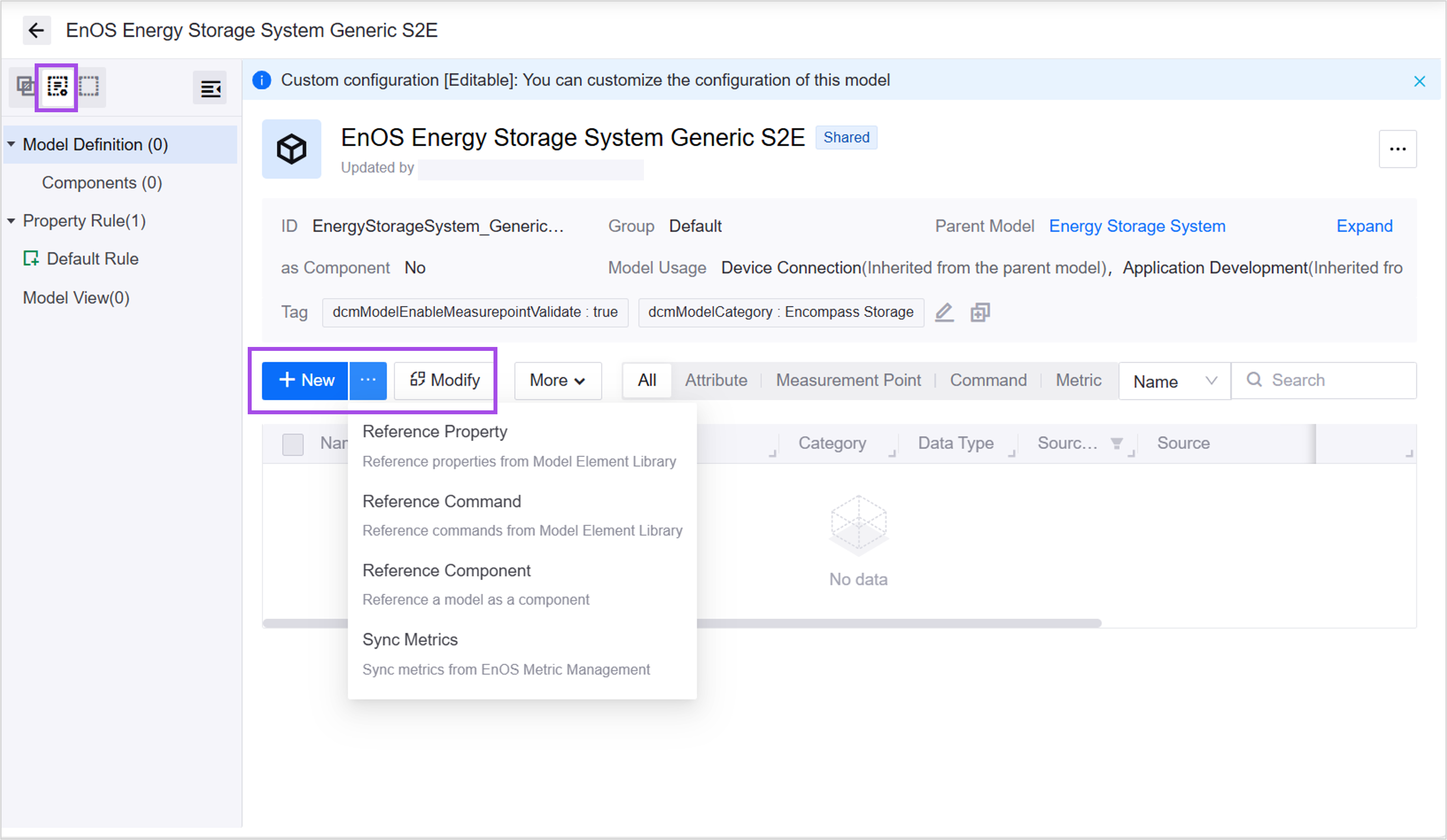
Task: Select the dotted-list configuration view icon
Action: pos(57,86)
